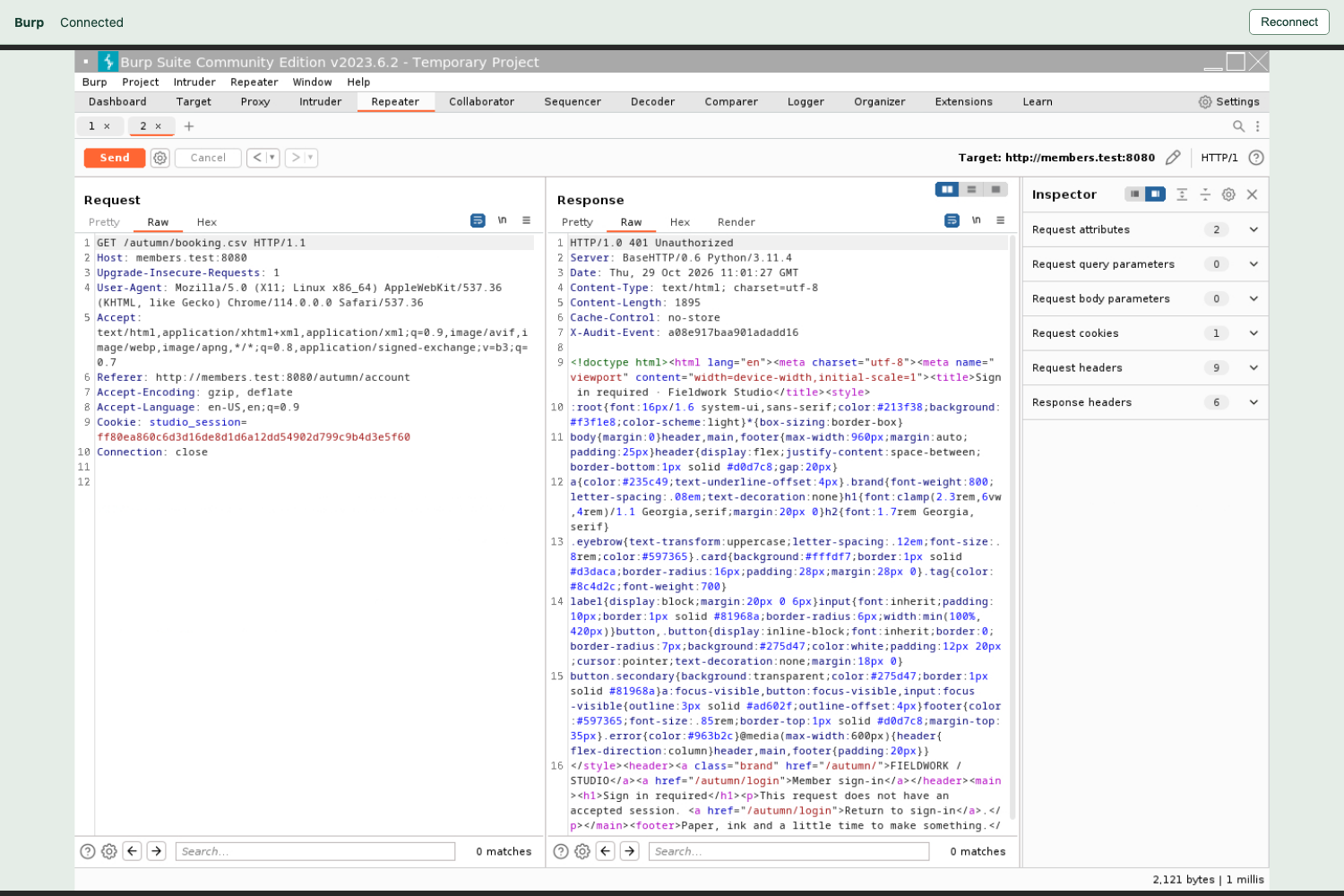The height and width of the screenshot is (896, 1344).
Task: Toggle response message wrap icon
Action: (952, 220)
